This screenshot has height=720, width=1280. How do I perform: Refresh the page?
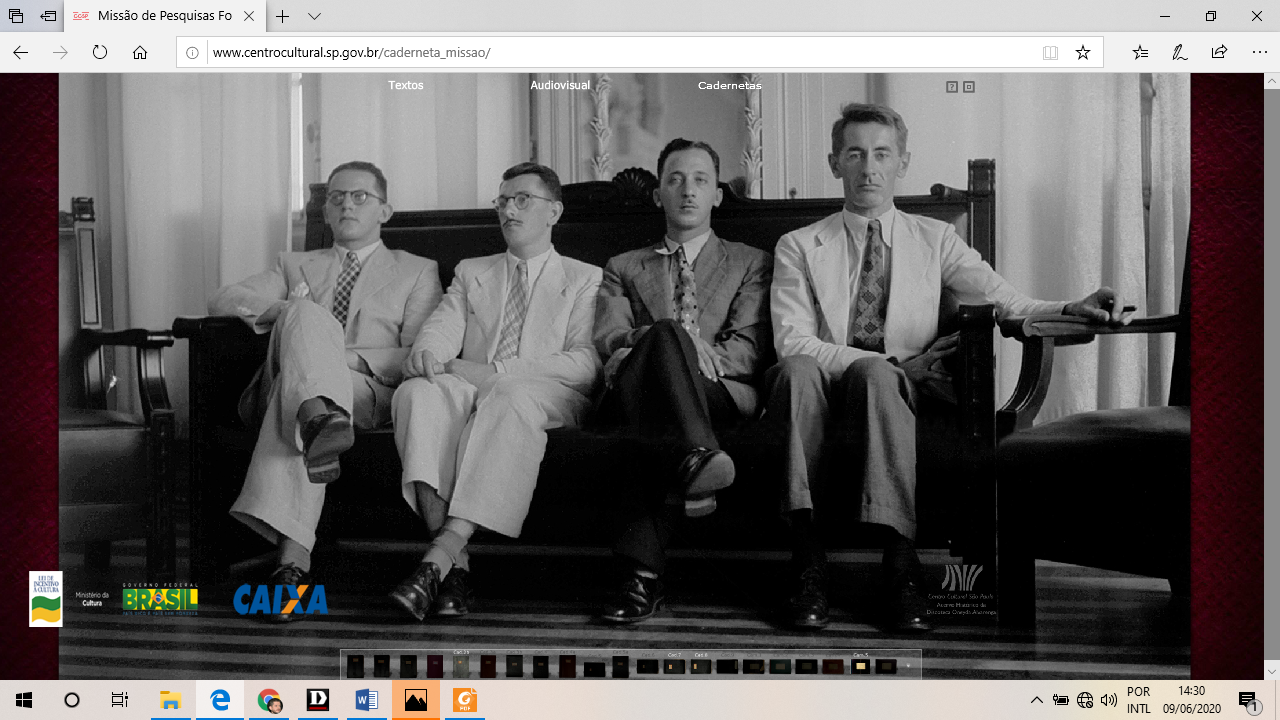(x=100, y=53)
